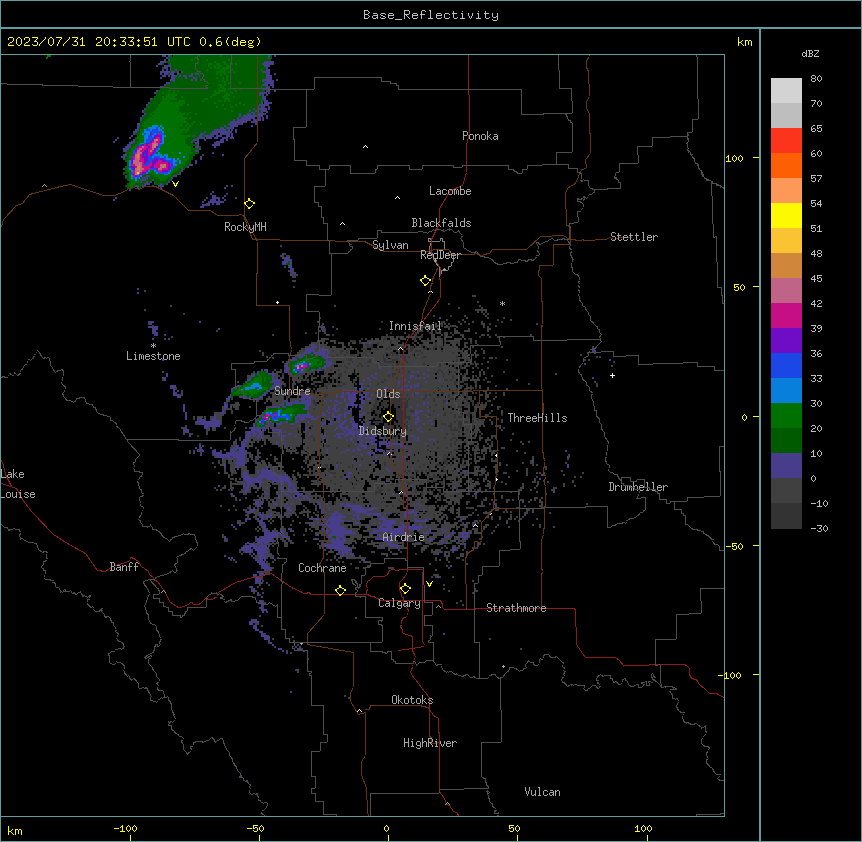
Task: Click the yellow marker south of Cochrane
Action: click(340, 590)
